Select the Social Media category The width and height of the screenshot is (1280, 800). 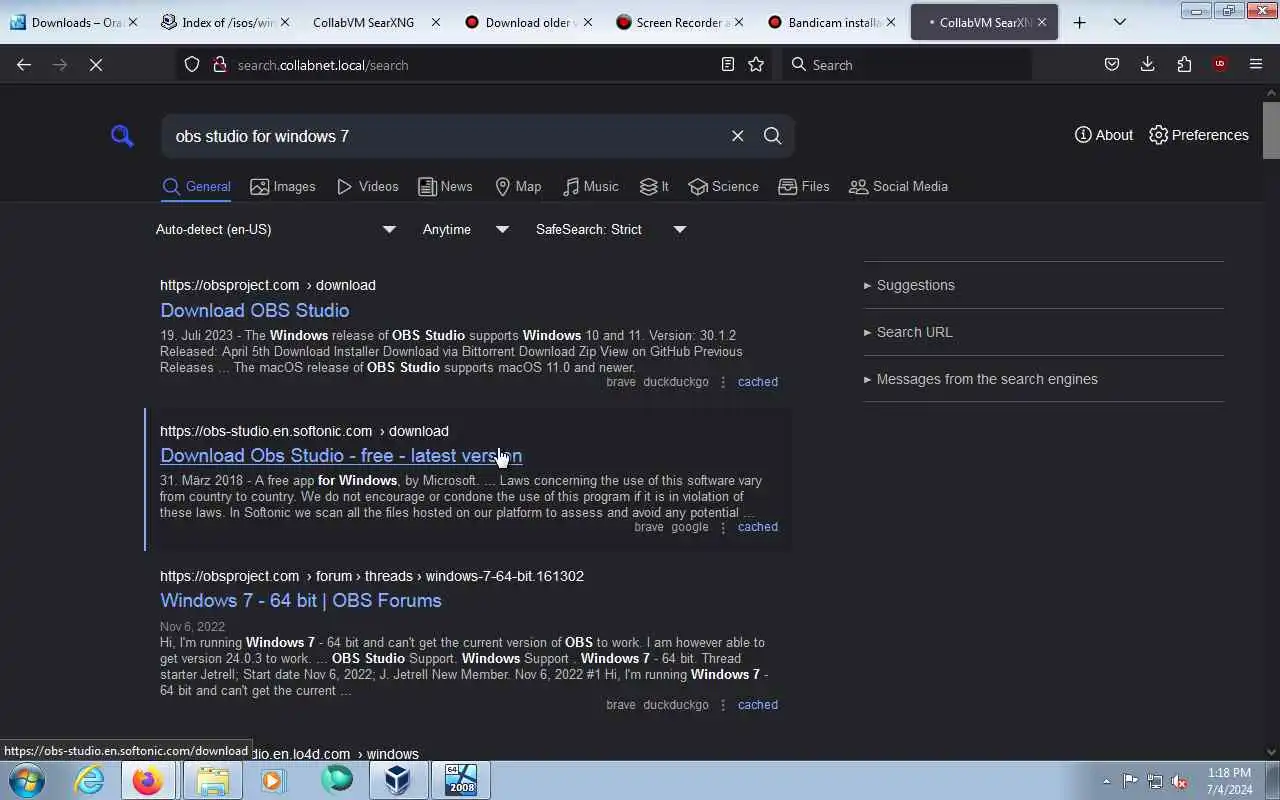[x=898, y=186]
